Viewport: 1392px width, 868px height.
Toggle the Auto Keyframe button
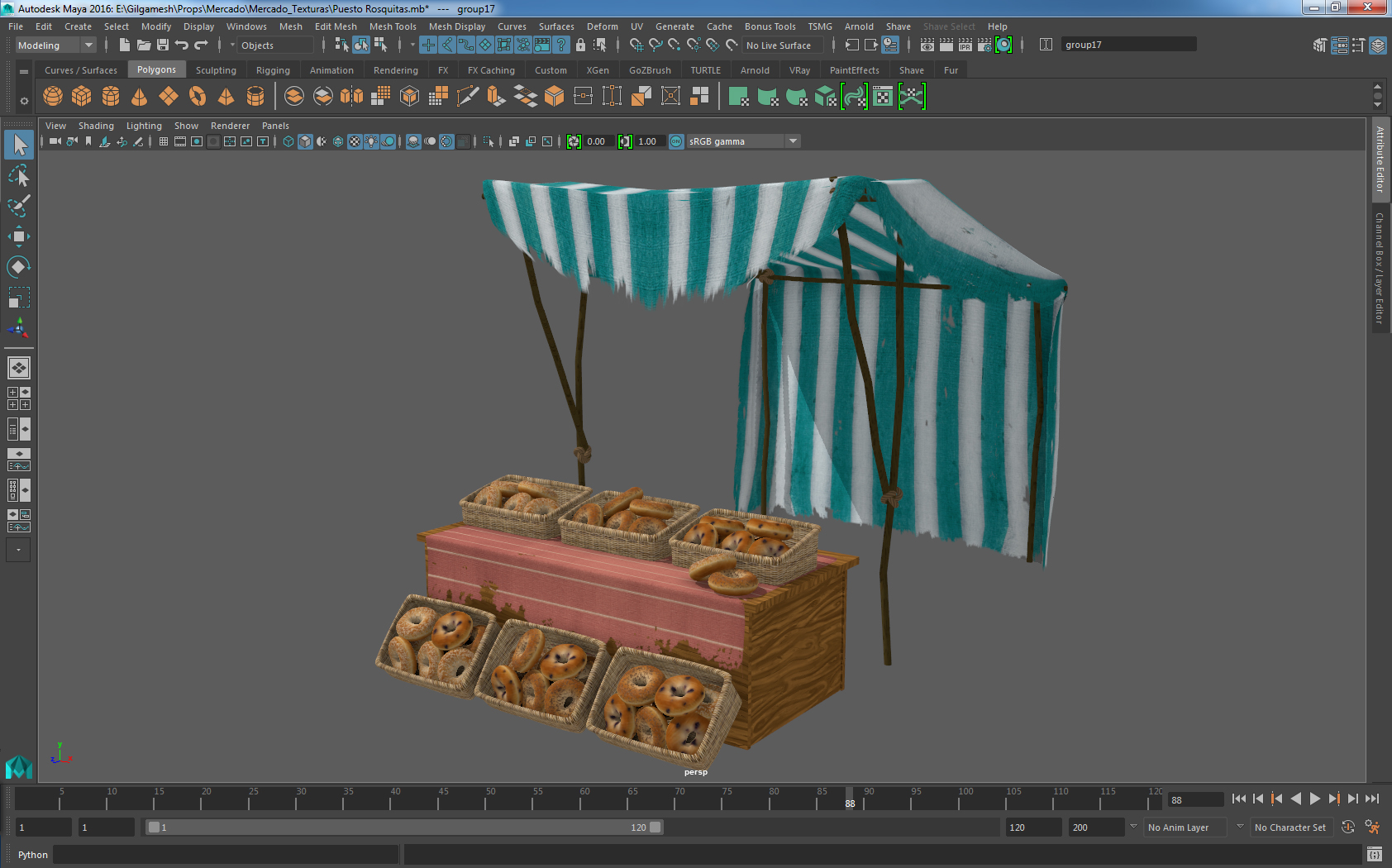[1347, 827]
